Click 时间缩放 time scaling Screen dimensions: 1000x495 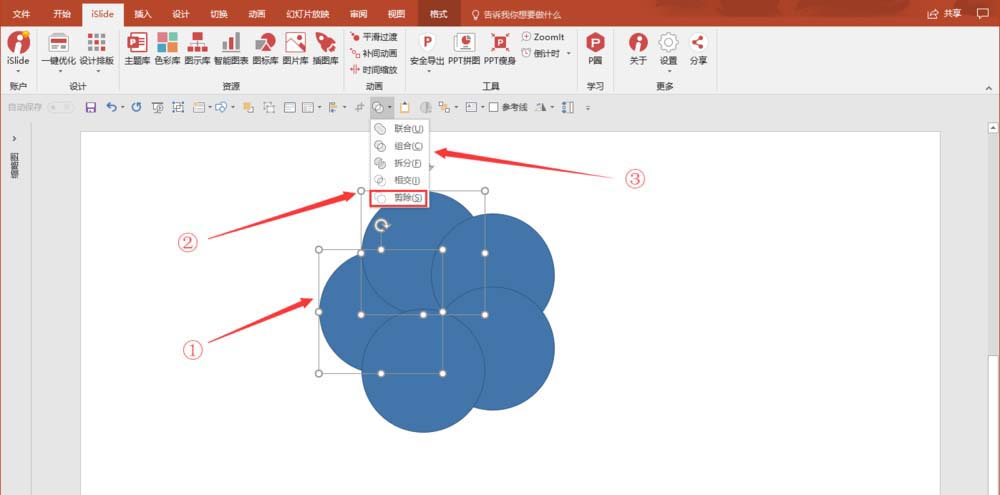tap(374, 70)
